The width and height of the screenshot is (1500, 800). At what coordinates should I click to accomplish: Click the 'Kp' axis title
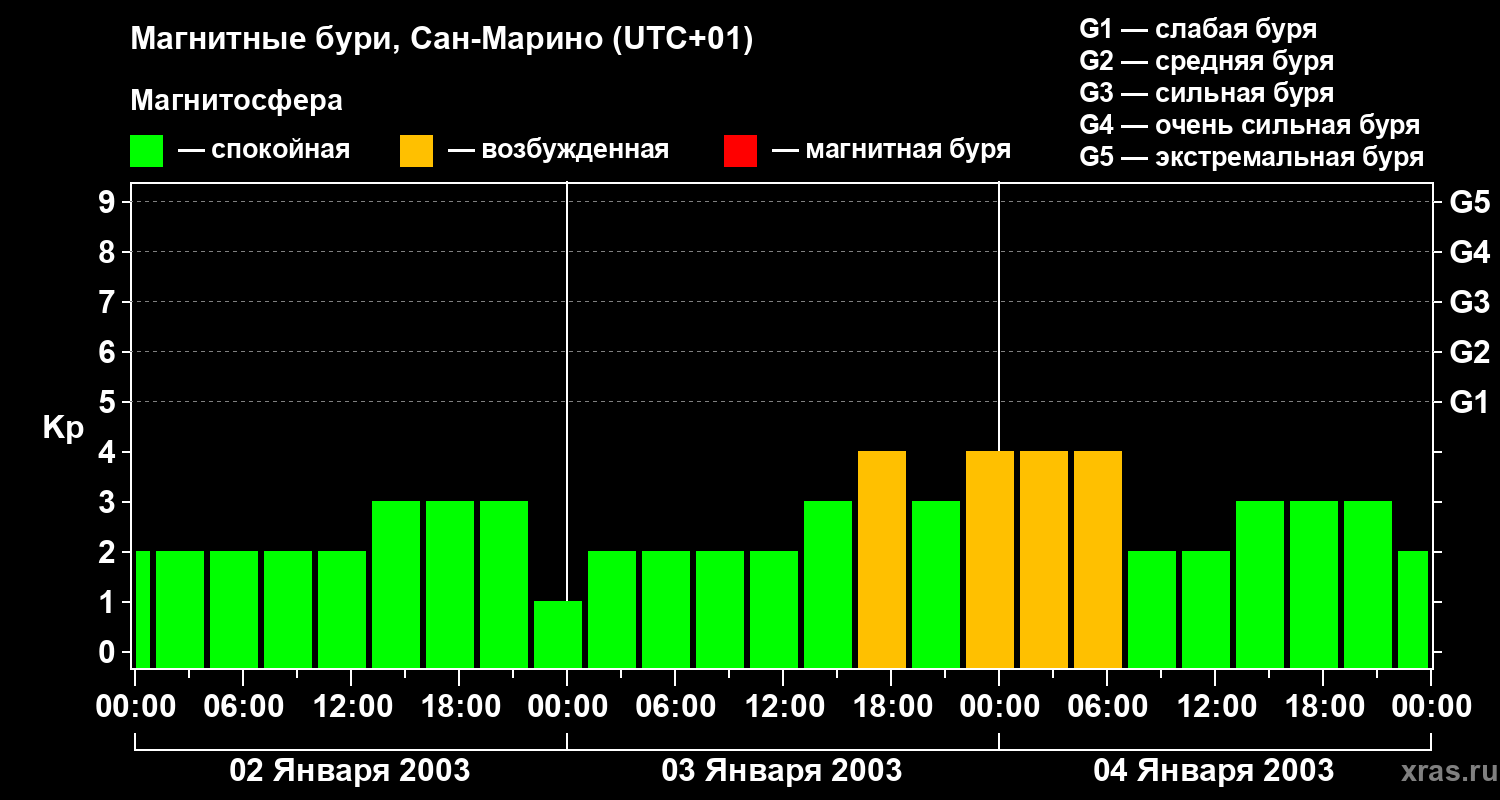pyautogui.click(x=63, y=429)
